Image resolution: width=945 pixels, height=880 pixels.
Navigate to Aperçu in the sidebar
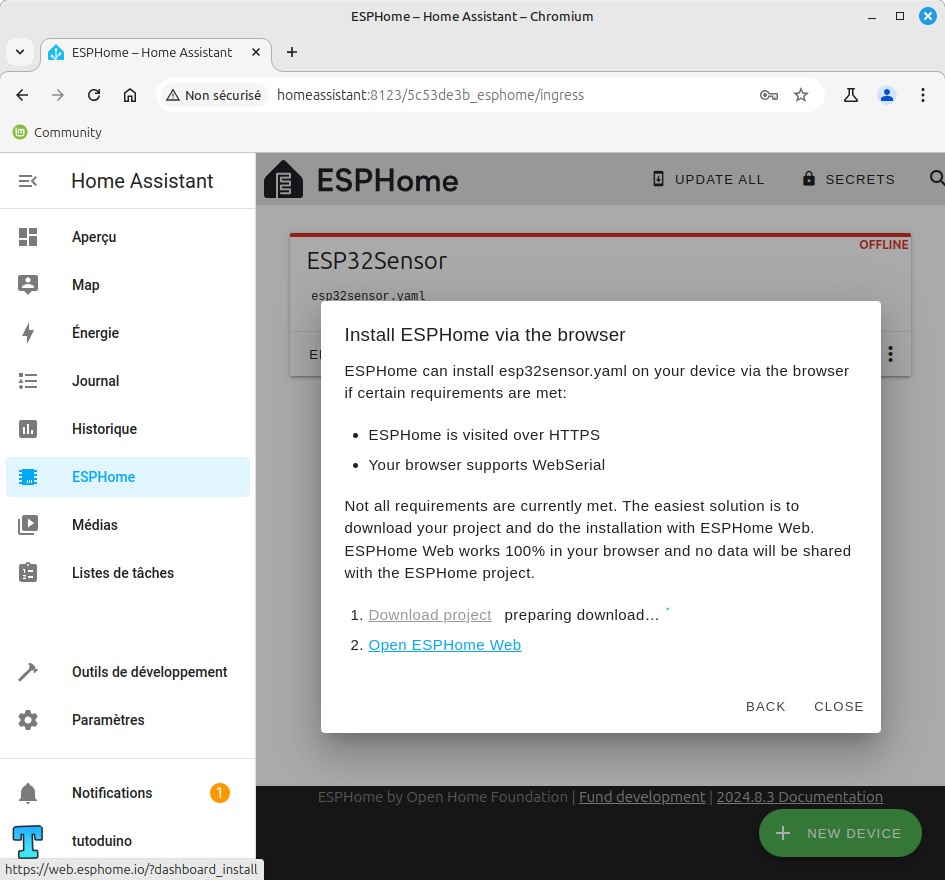point(94,237)
